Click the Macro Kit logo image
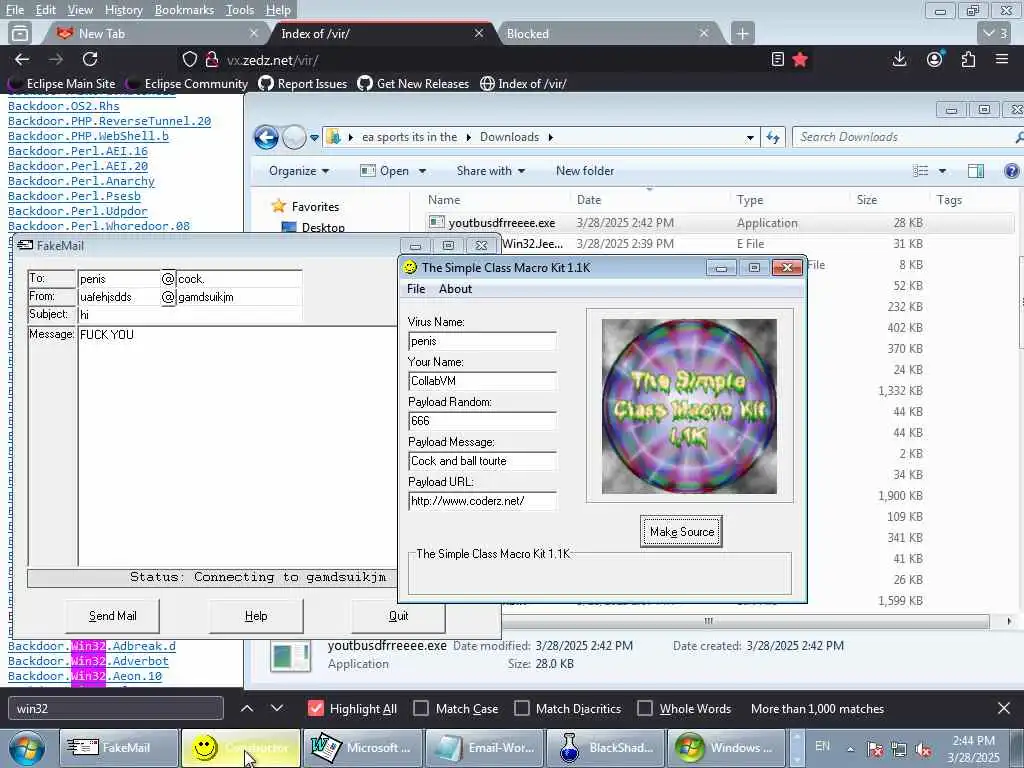 (689, 406)
